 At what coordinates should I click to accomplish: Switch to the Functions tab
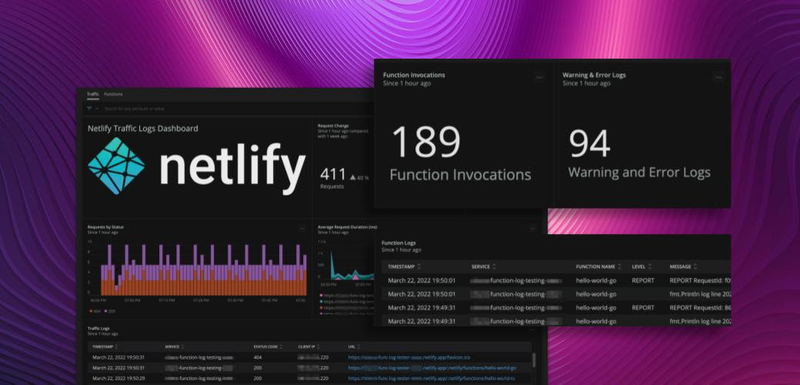click(x=113, y=94)
